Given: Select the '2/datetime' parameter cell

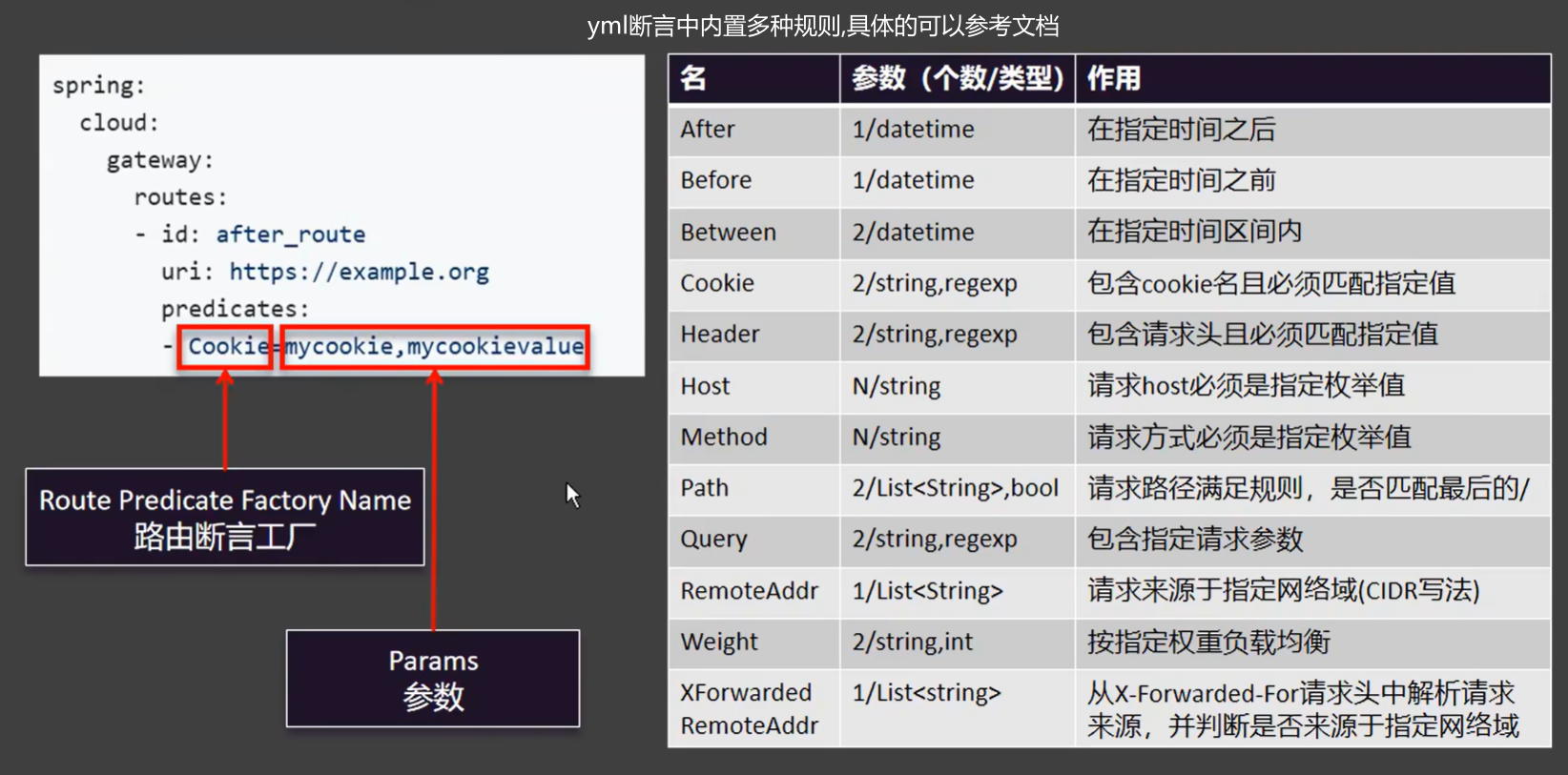Looking at the screenshot, I should tap(958, 233).
